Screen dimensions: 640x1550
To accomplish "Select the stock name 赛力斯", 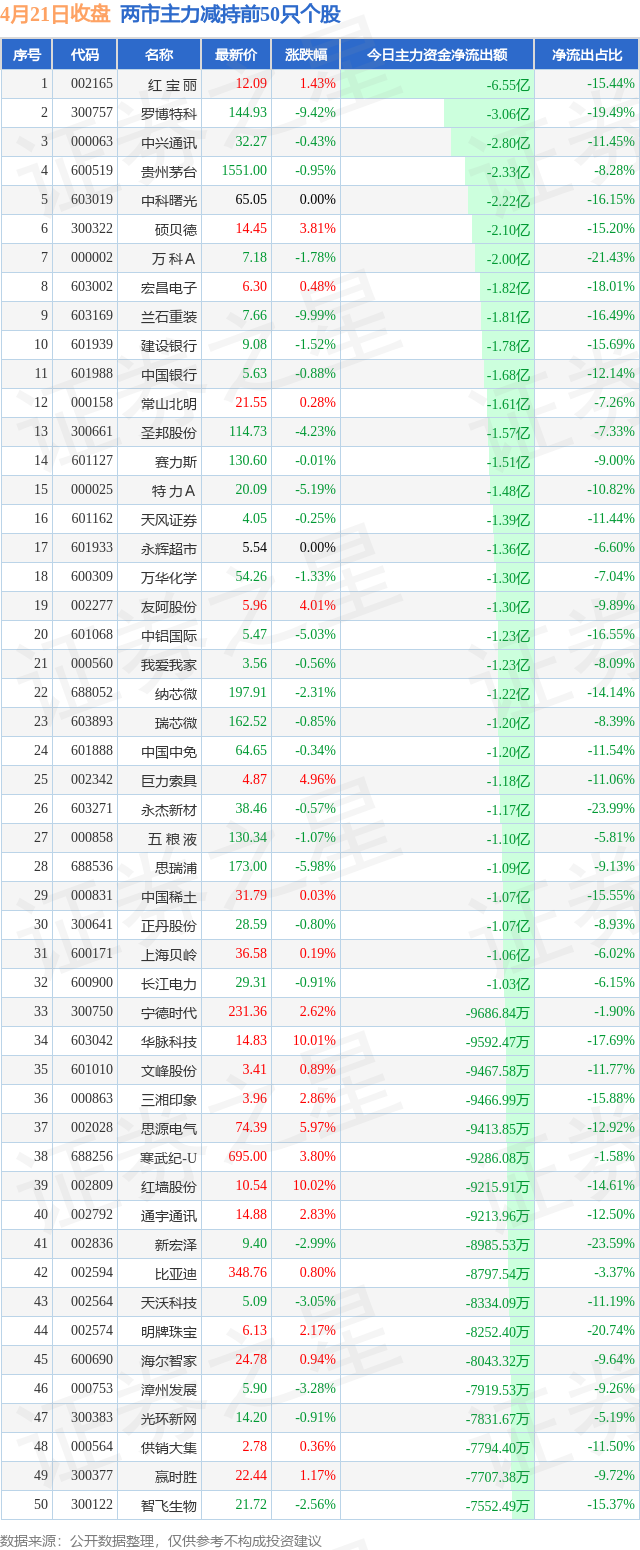I will click(x=176, y=461).
